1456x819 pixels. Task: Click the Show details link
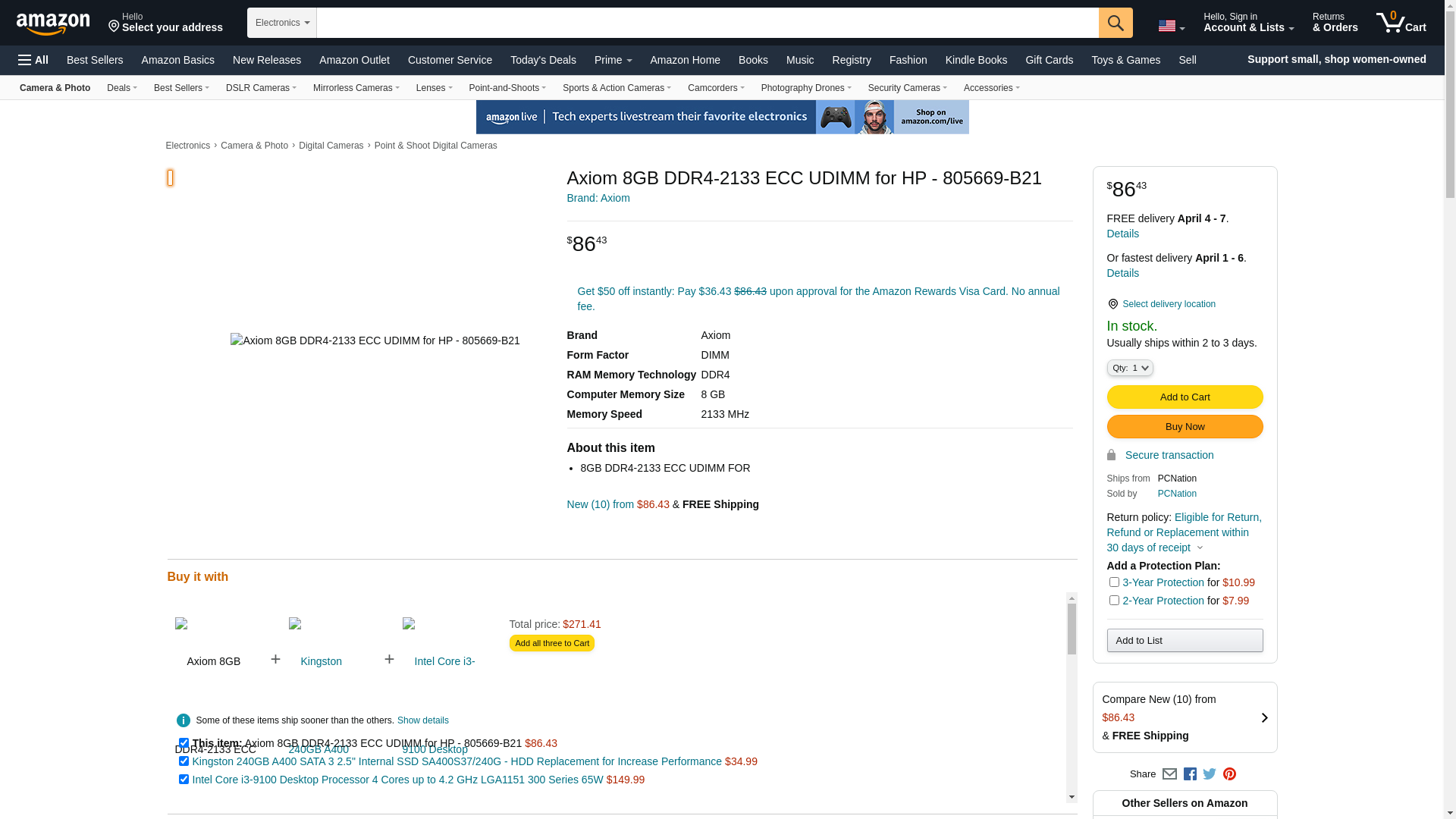click(x=422, y=720)
